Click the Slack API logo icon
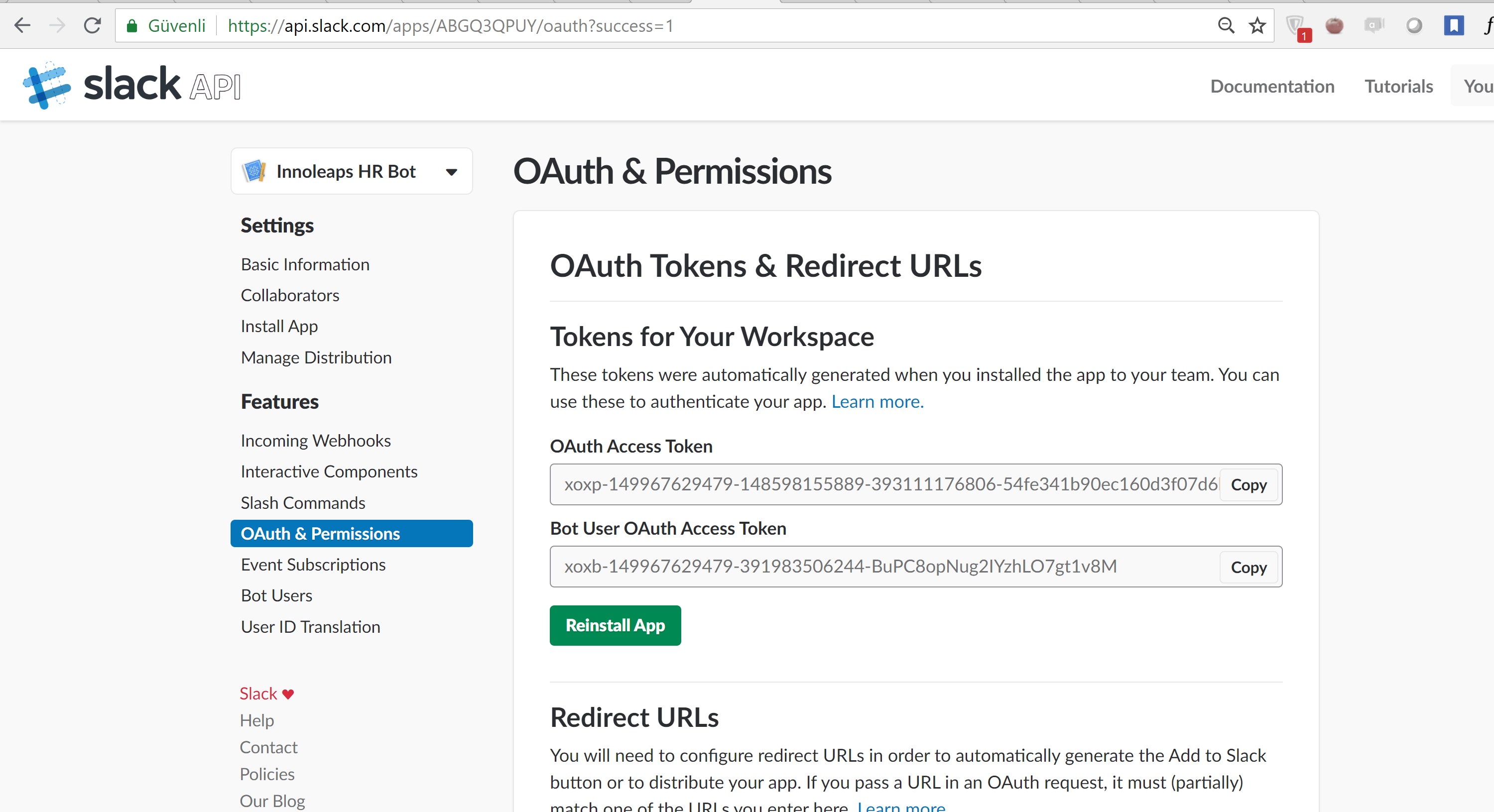Image resolution: width=1494 pixels, height=812 pixels. coord(47,85)
